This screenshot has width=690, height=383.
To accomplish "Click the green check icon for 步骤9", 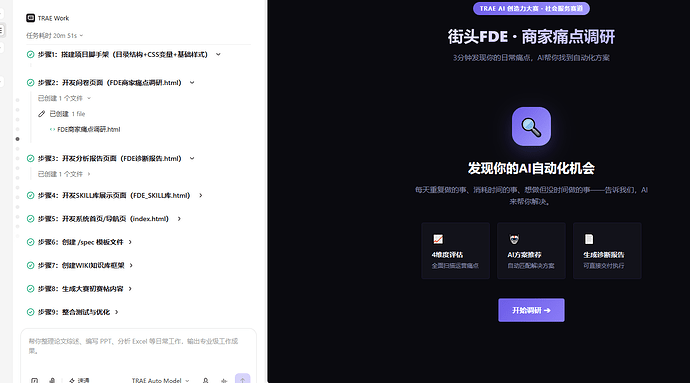I will (30, 312).
